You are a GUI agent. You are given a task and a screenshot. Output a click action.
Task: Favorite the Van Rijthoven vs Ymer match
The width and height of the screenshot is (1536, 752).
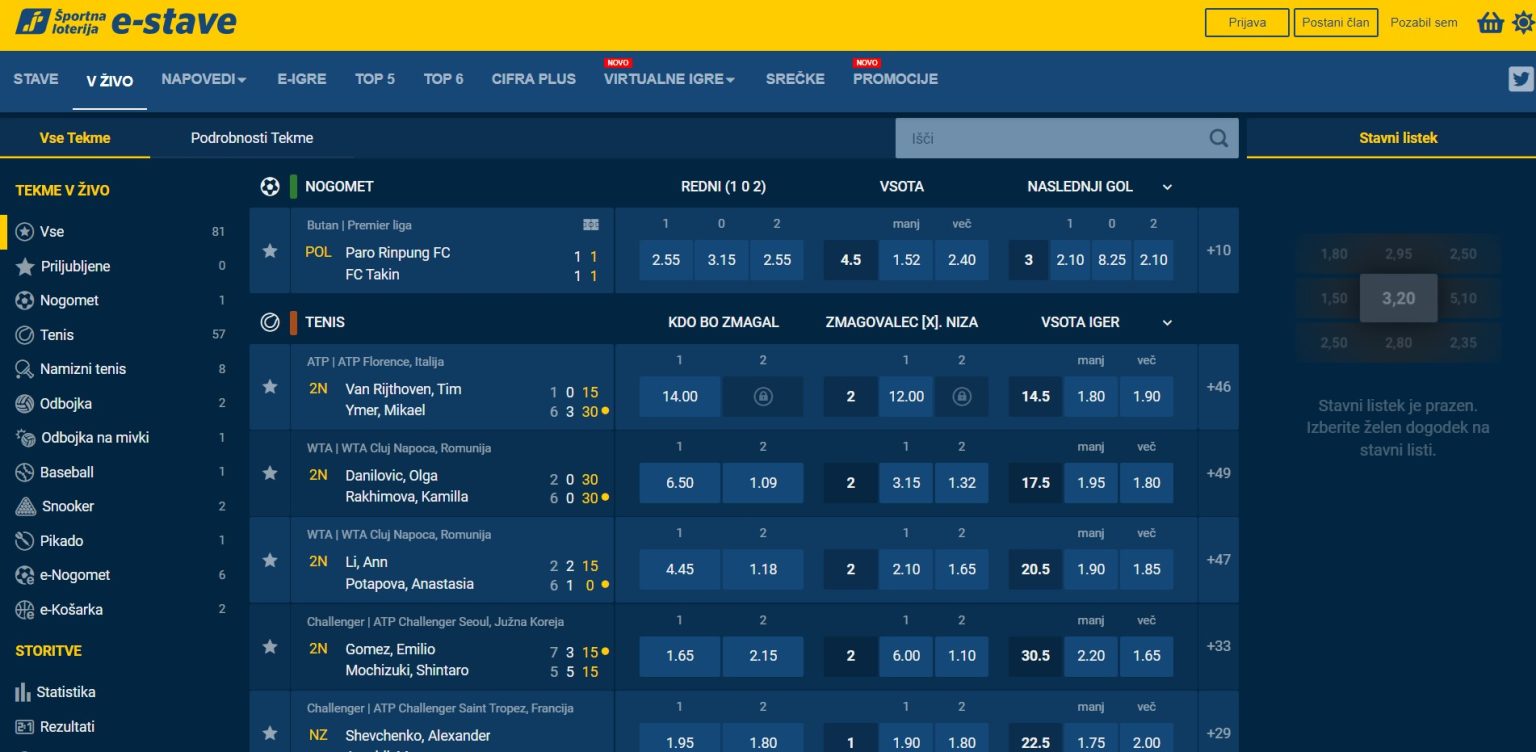pos(270,387)
